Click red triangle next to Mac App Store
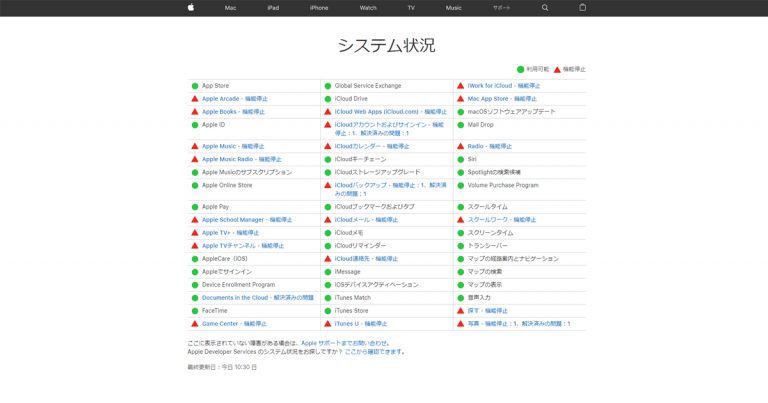768x403 pixels. pos(460,99)
